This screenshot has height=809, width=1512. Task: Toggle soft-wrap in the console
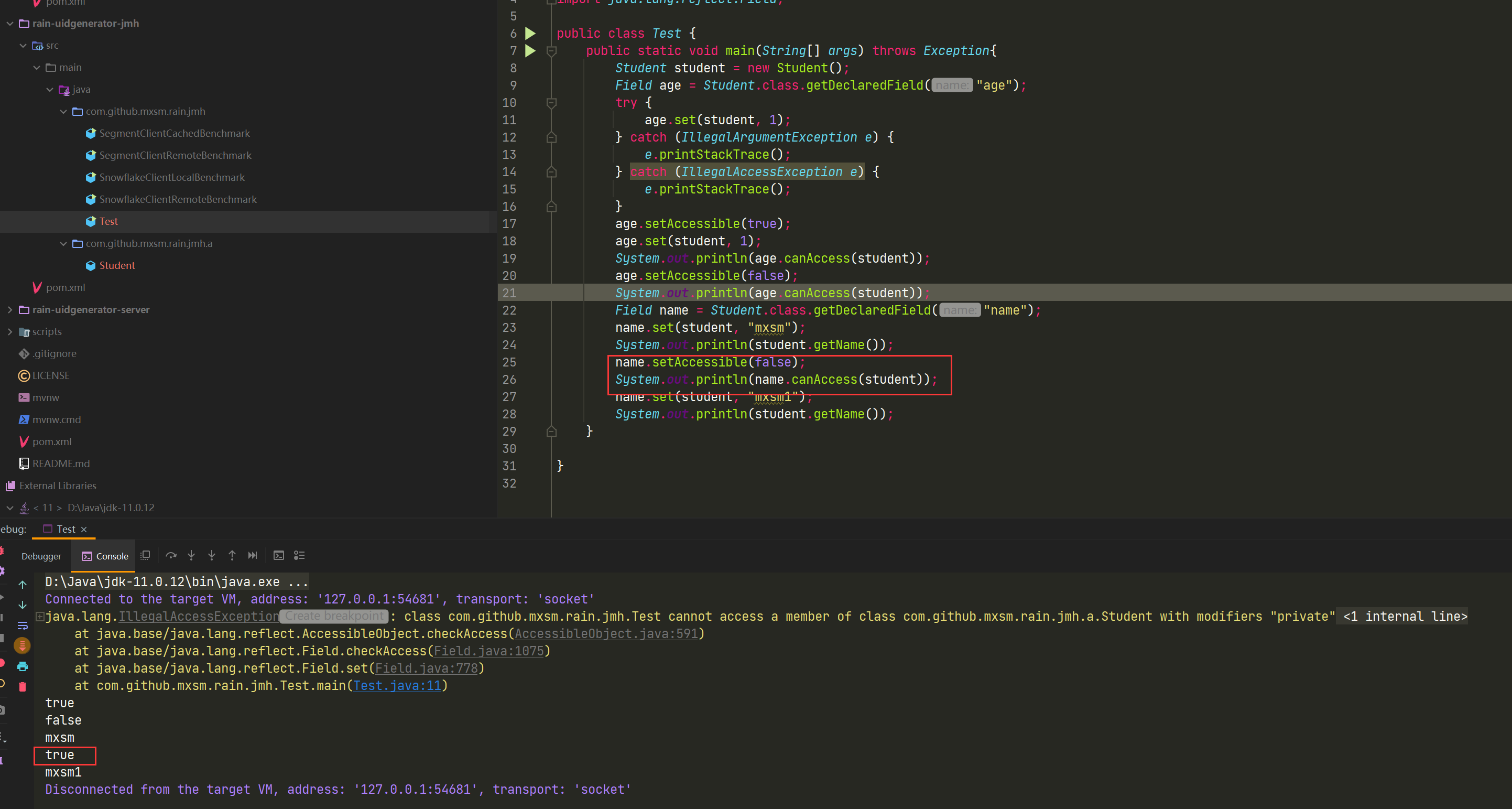point(23,626)
